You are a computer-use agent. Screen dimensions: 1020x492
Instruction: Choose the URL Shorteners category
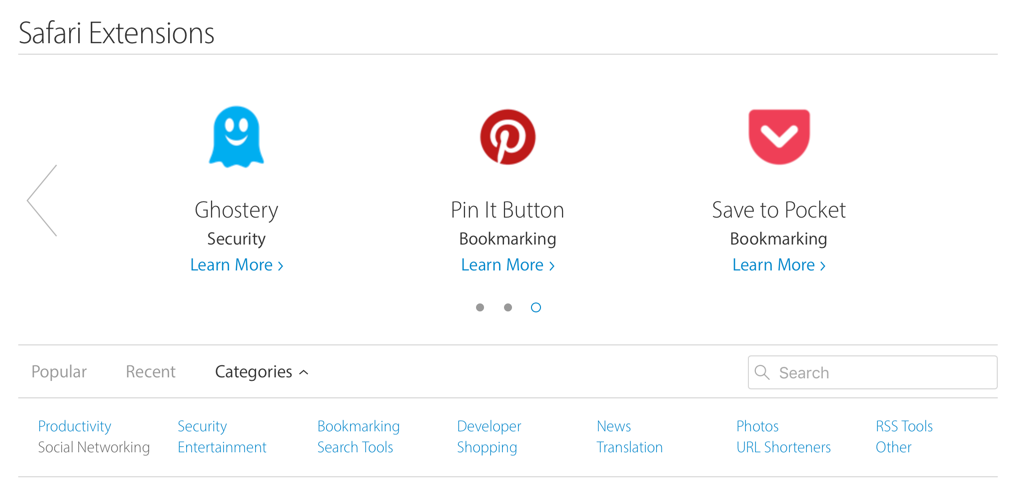(x=783, y=447)
